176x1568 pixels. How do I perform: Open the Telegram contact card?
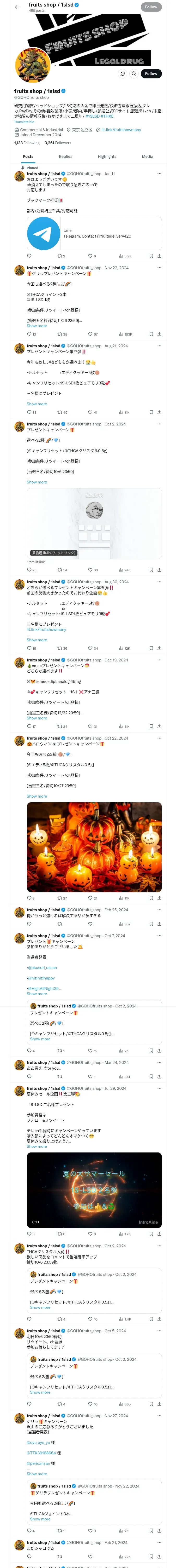pyautogui.click(x=94, y=234)
